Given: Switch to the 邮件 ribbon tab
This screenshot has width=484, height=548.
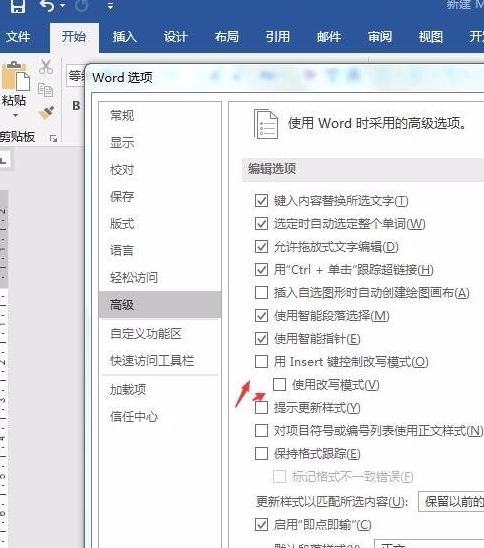Looking at the screenshot, I should (x=329, y=37).
